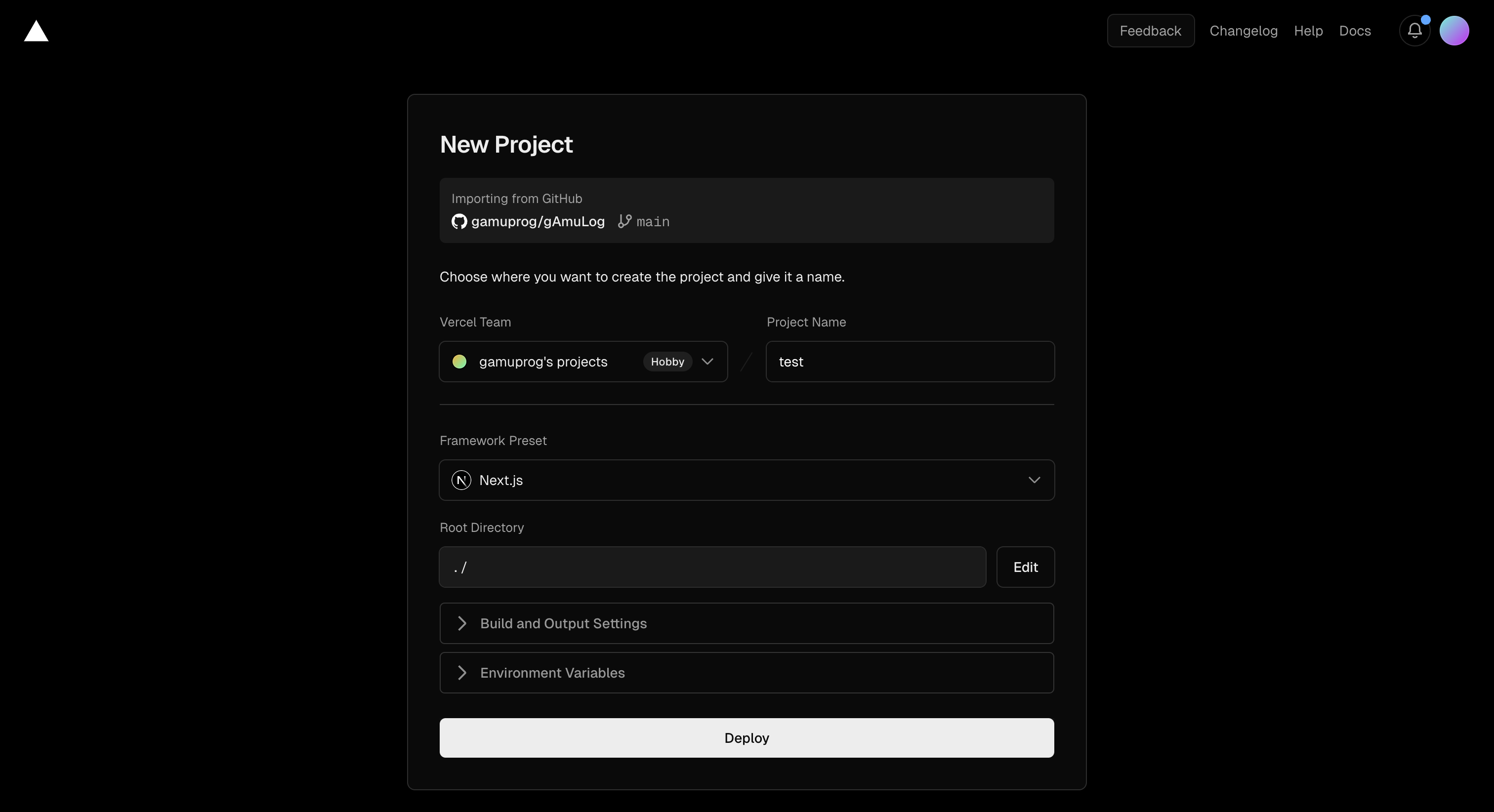Expand Environment Variables section
This screenshot has width=1494, height=812.
pos(747,673)
